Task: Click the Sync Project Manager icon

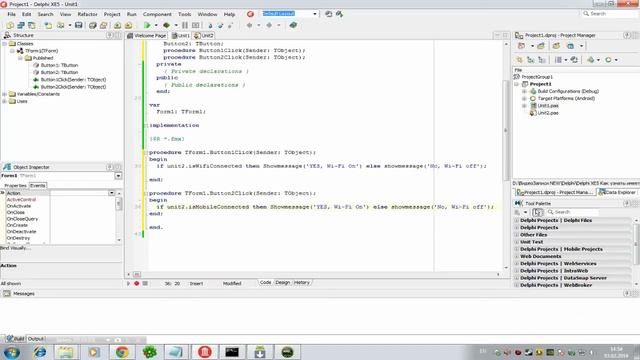Action: 574,60
